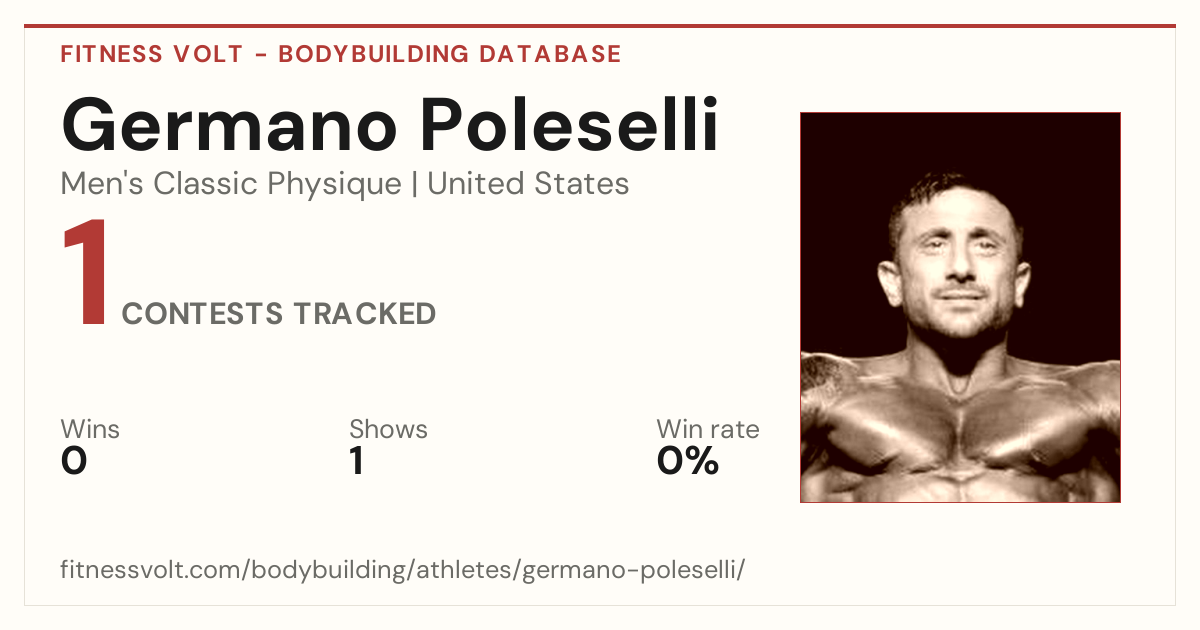
Task: Open the fitnessvolt.com athlete URL link
Action: pyautogui.click(x=403, y=571)
